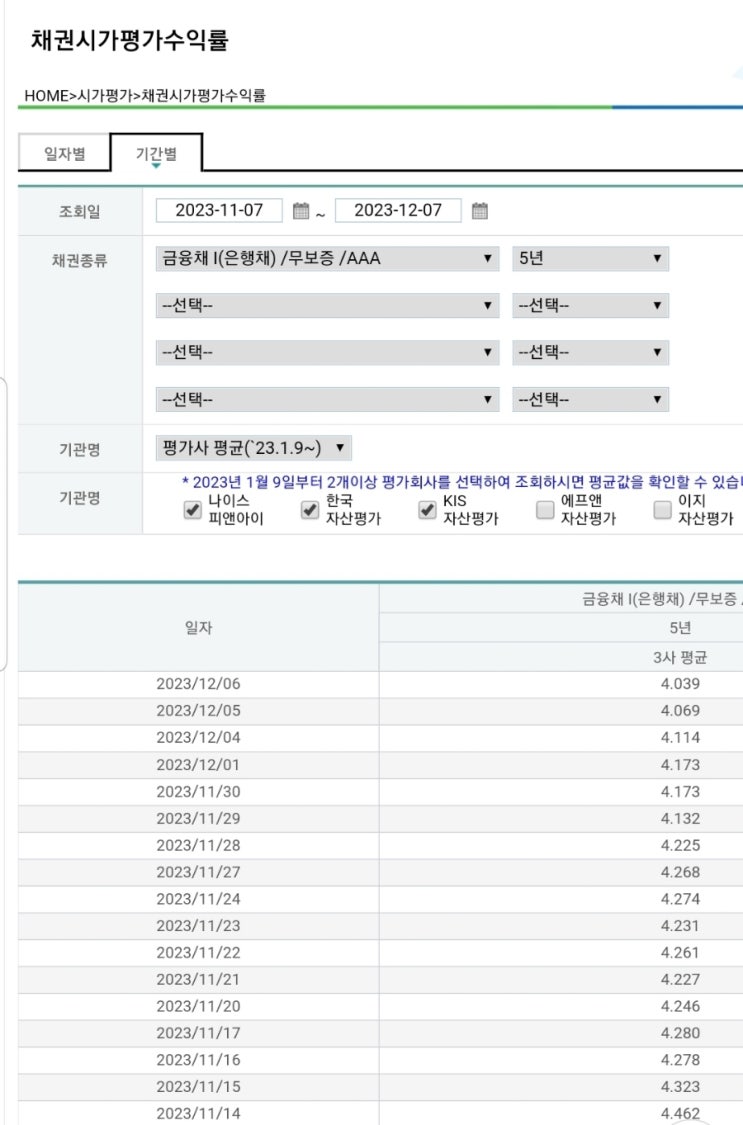Screen dimensions: 743x1125
Task: Select the 2023/12/06 date cell
Action: tap(199, 684)
